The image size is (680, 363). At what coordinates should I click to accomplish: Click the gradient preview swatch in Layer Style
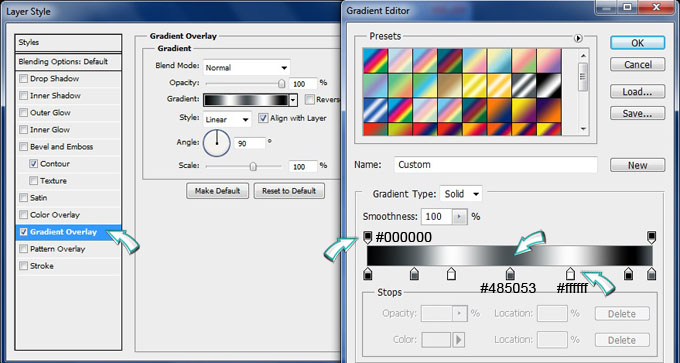(x=246, y=100)
